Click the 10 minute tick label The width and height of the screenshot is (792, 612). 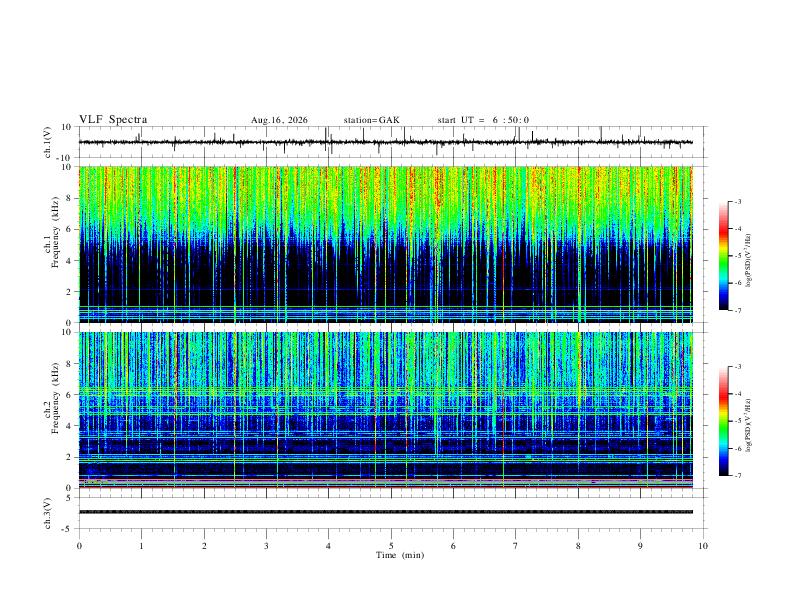pyautogui.click(x=703, y=546)
